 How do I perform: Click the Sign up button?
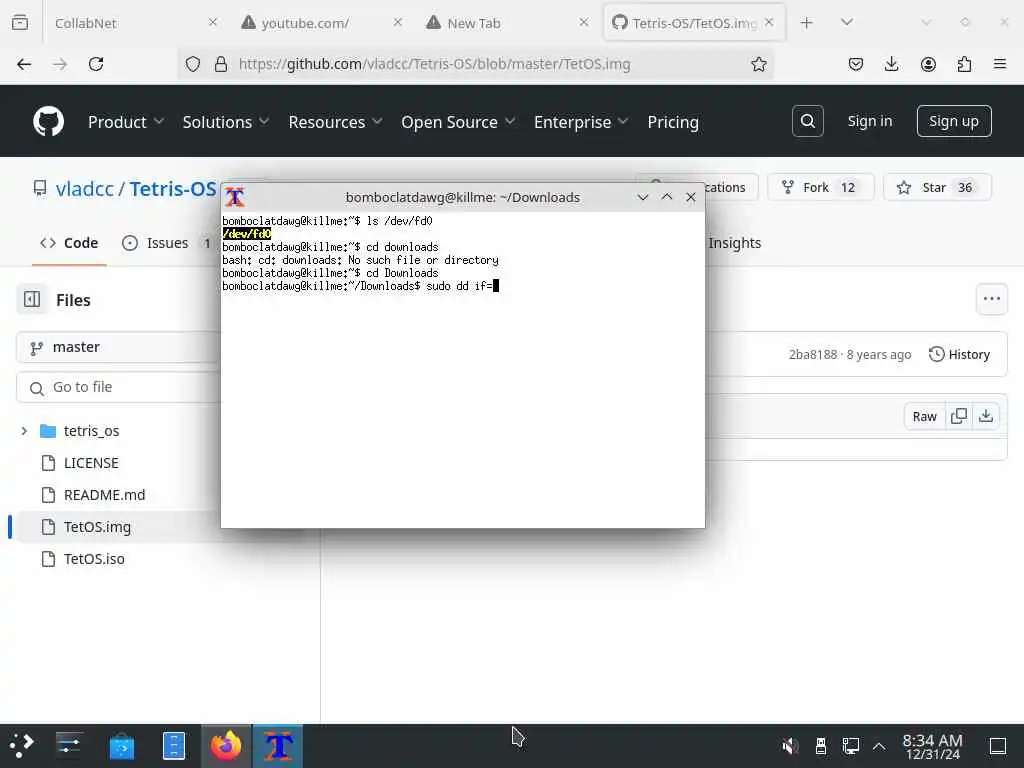point(953,121)
